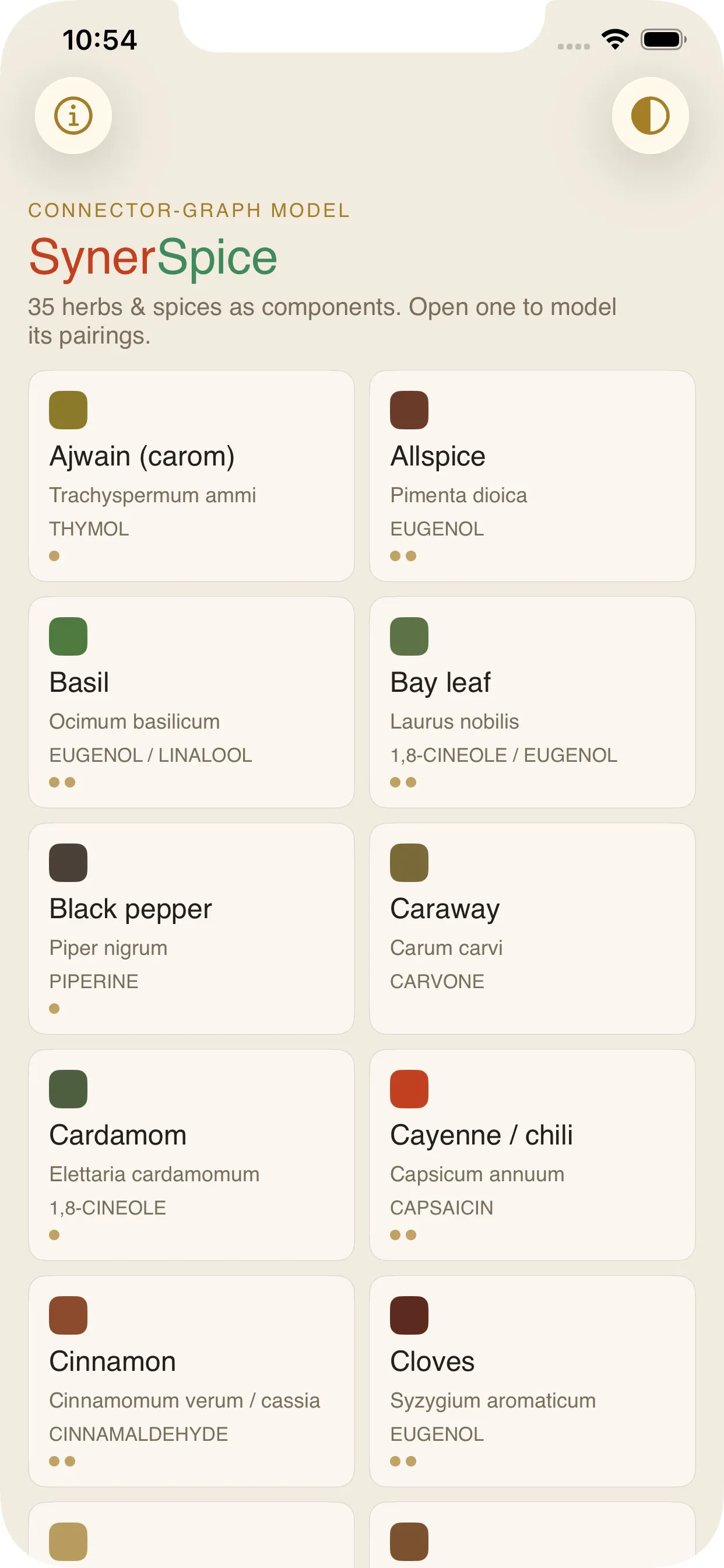Select the Black pepper title text
This screenshot has width=724, height=1568.
tap(130, 909)
